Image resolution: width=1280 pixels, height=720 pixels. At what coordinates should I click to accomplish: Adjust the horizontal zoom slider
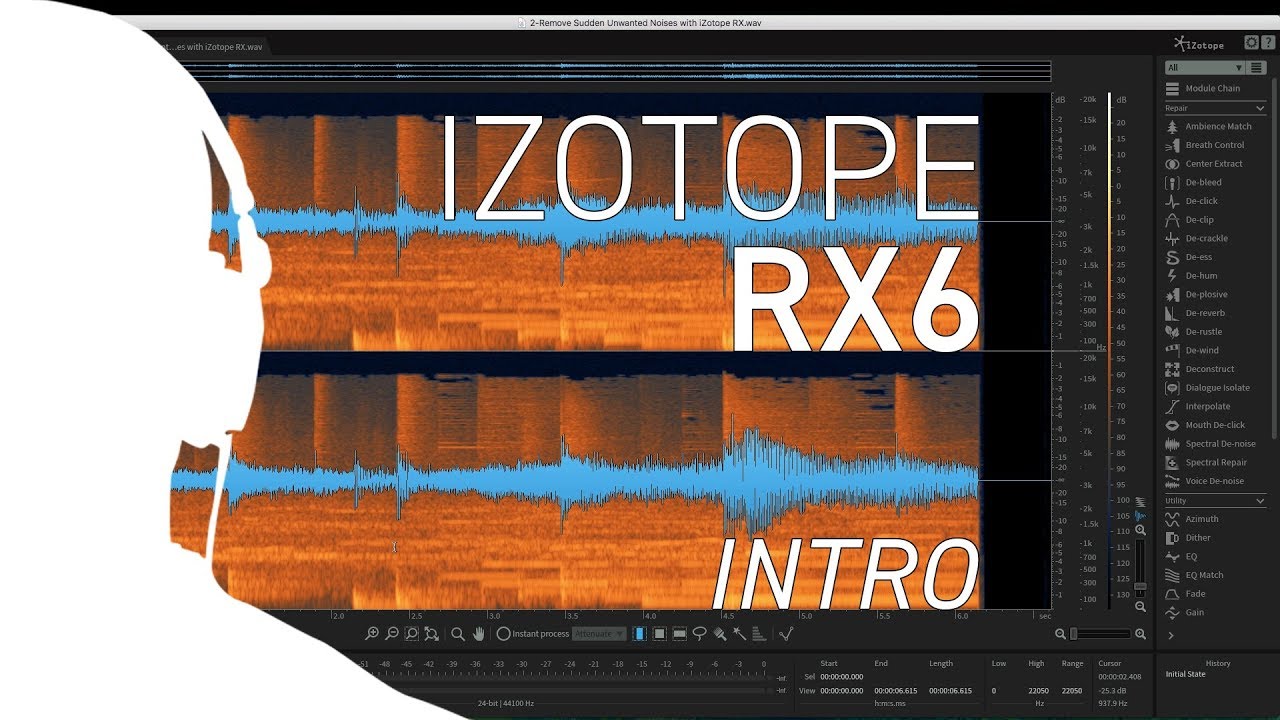[x=1101, y=634]
